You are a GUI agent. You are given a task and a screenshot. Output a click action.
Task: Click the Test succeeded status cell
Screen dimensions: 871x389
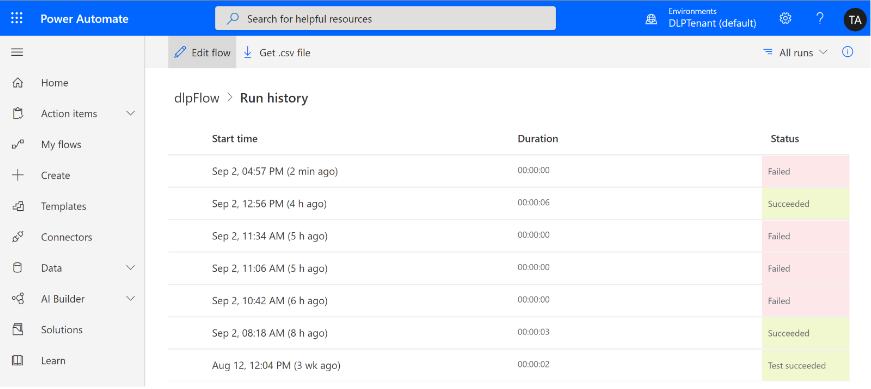pyautogui.click(x=805, y=366)
